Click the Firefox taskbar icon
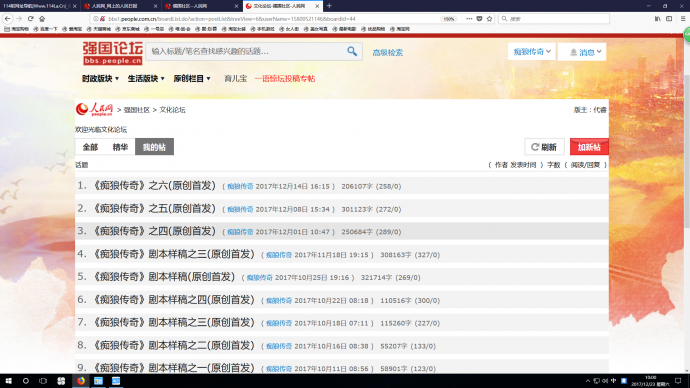The width and height of the screenshot is (690, 388). click(81, 381)
